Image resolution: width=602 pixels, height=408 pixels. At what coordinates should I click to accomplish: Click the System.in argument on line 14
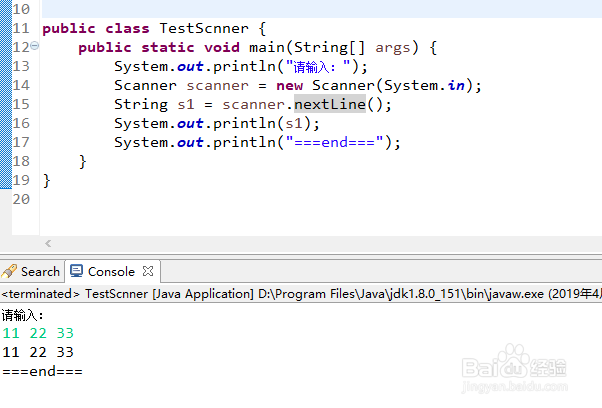(x=424, y=86)
